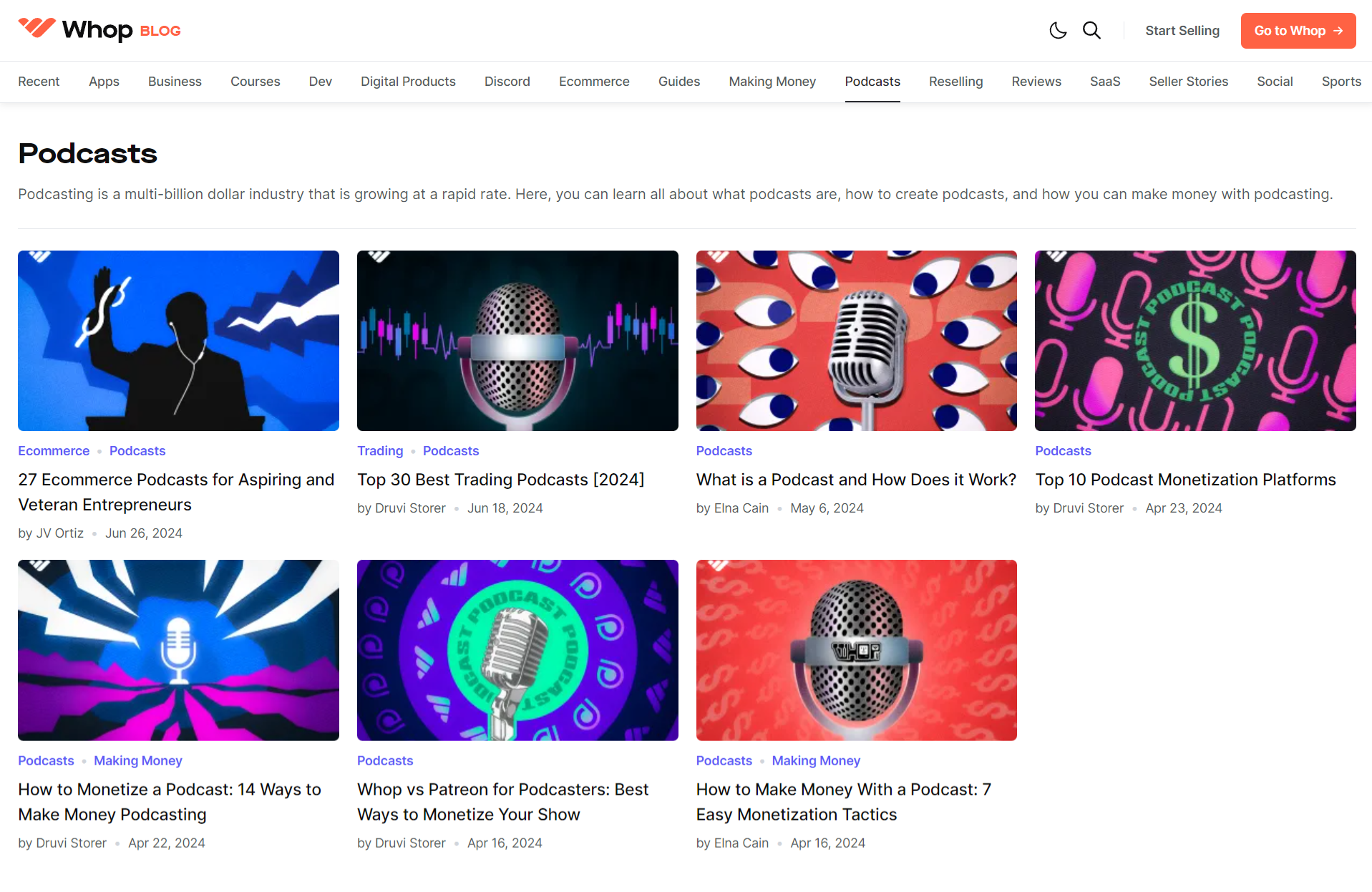Open thumbnail of the ecommerce podcasts article
Image resolution: width=1372 pixels, height=892 pixels.
[178, 341]
